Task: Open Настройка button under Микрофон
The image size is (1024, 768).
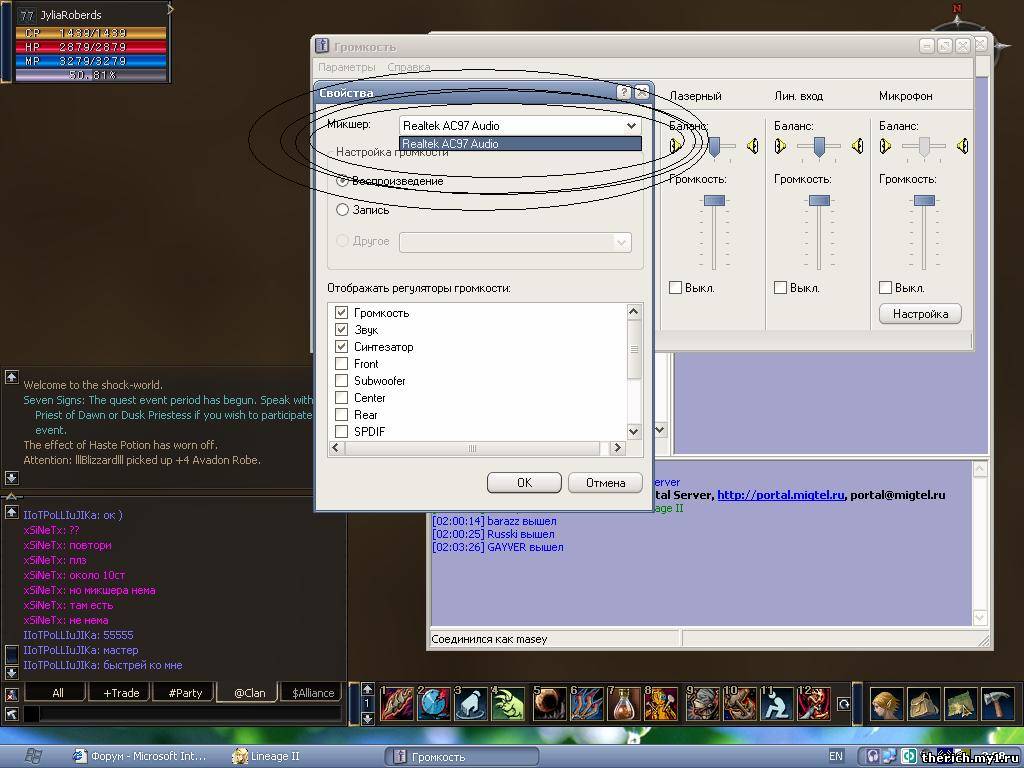Action: point(920,314)
